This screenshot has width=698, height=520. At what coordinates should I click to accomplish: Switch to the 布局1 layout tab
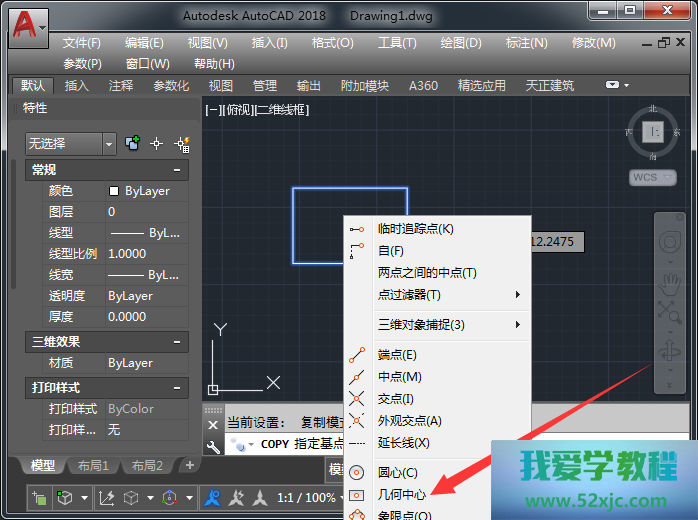coord(93,466)
